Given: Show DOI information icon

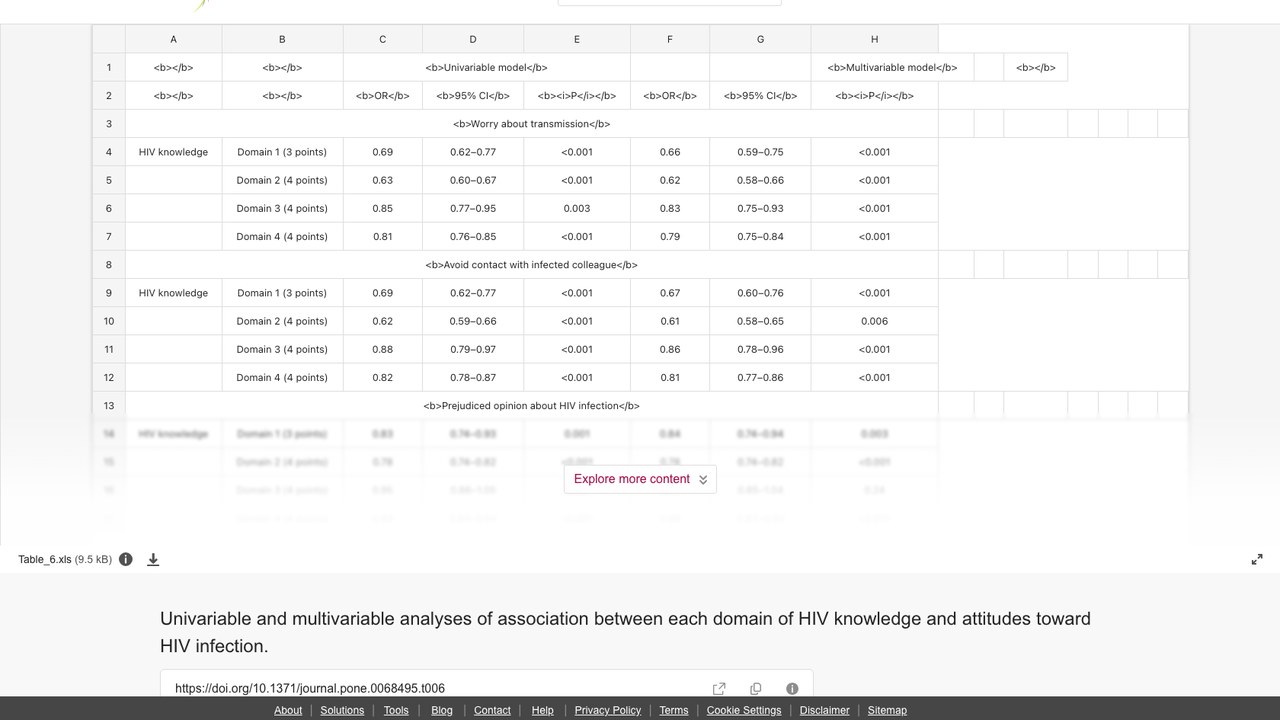Looking at the screenshot, I should click(x=792, y=688).
